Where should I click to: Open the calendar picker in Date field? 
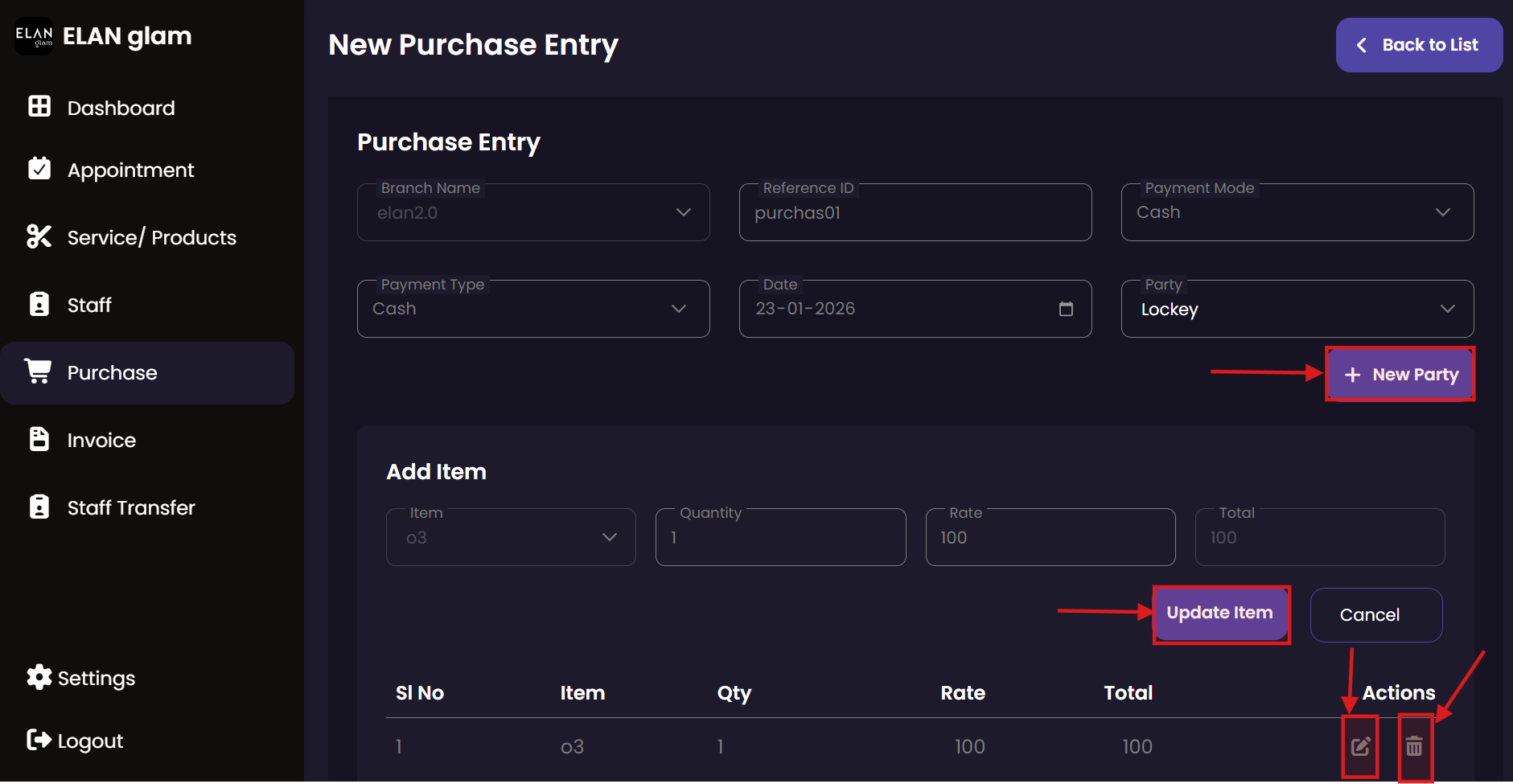tap(1066, 309)
